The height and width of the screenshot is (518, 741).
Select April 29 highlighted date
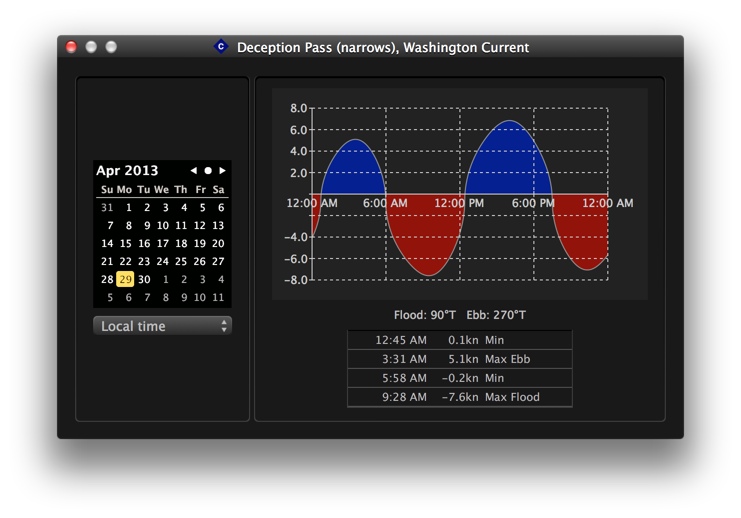coord(125,279)
